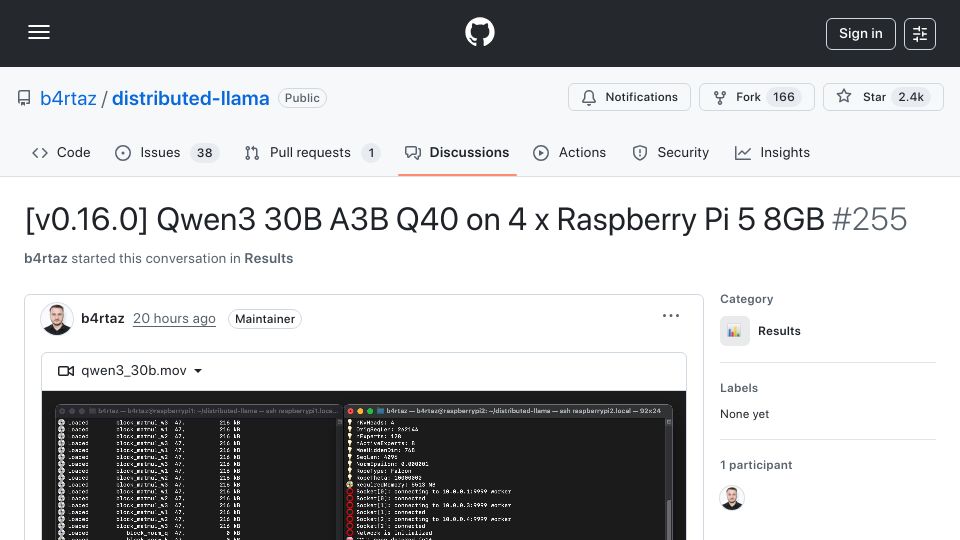Click the Pull requests branch icon
This screenshot has width=960, height=540.
click(252, 153)
